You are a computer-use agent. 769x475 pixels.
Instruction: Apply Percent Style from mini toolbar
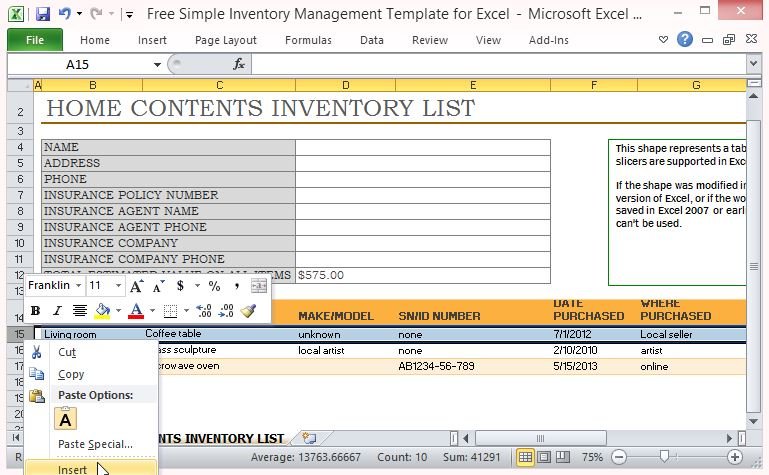(213, 286)
